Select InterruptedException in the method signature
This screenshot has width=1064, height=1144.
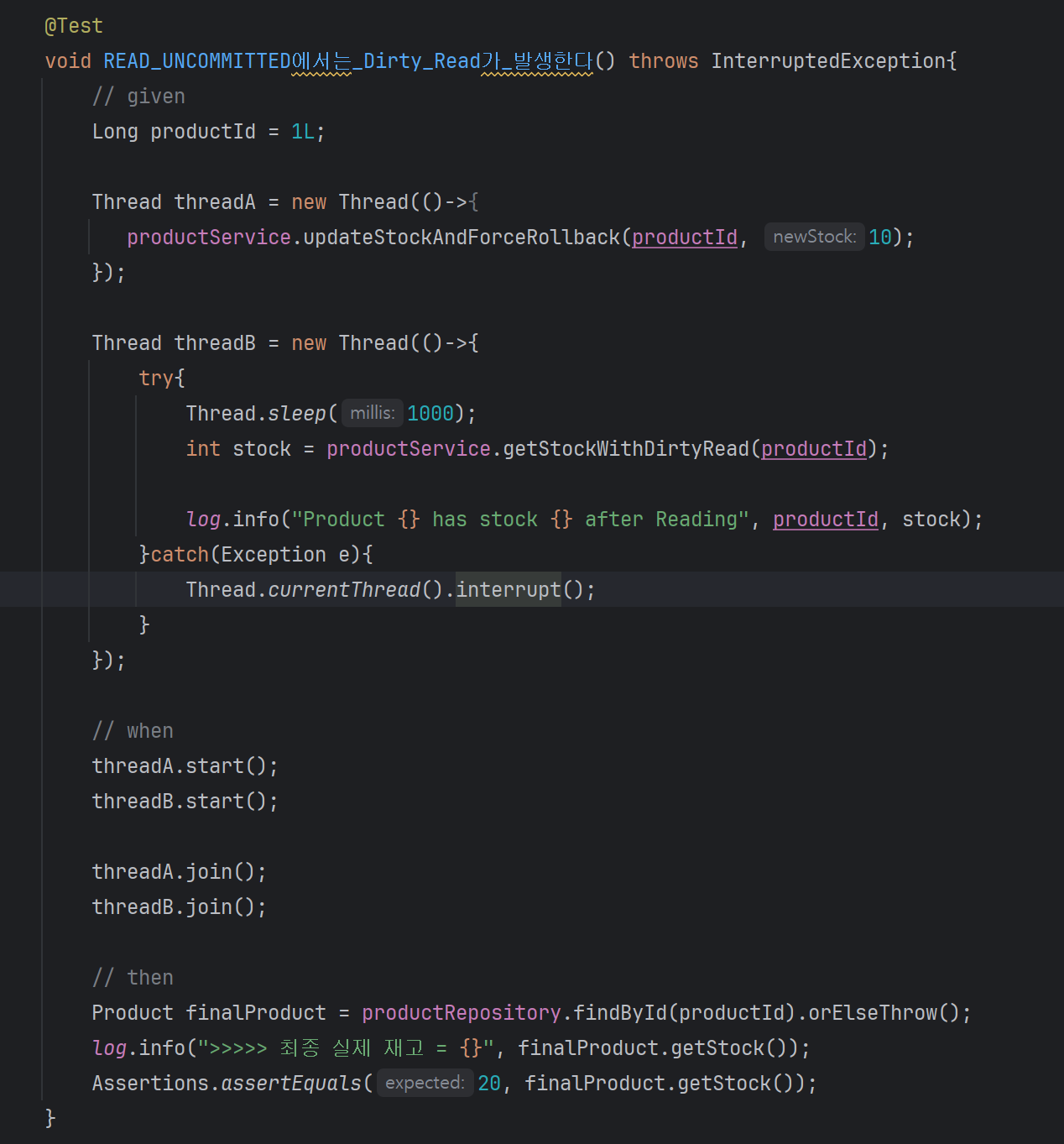(828, 61)
